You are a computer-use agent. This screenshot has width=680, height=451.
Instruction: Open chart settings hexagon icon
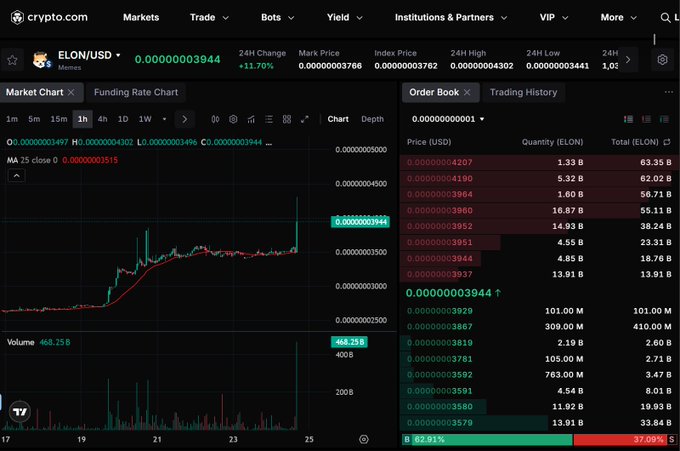tap(233, 119)
